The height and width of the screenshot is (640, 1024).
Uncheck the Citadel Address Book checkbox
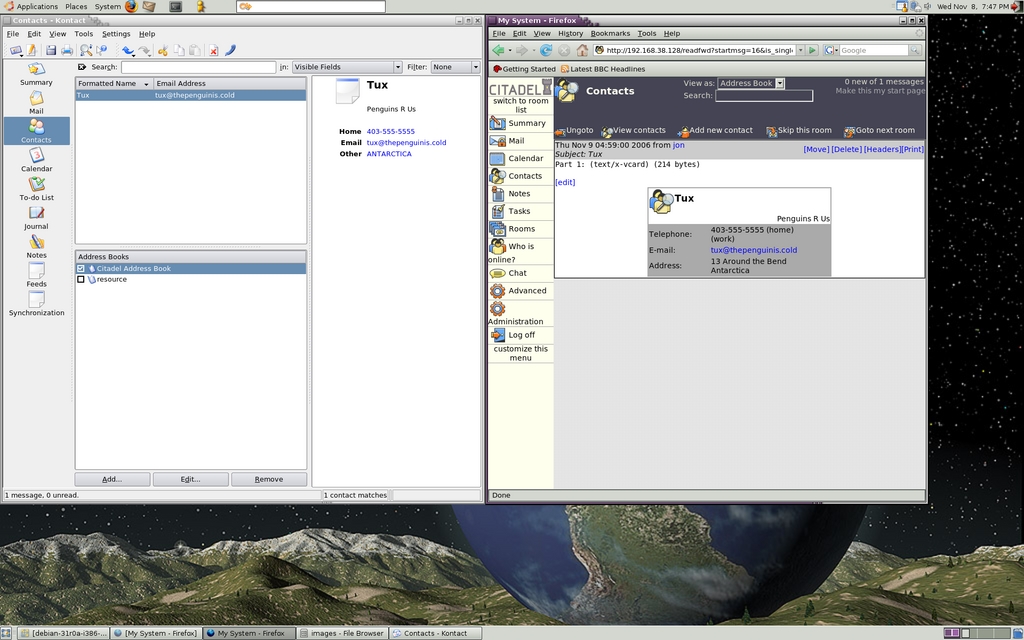pos(81,268)
